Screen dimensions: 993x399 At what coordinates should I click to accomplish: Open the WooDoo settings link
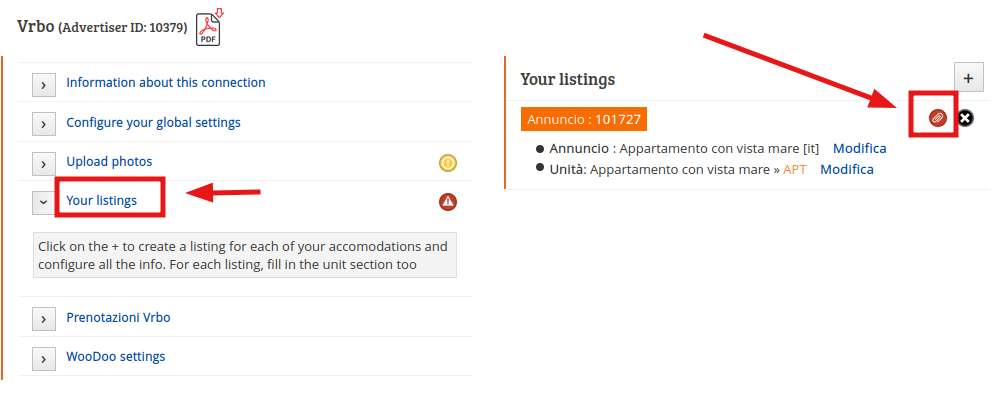click(116, 357)
